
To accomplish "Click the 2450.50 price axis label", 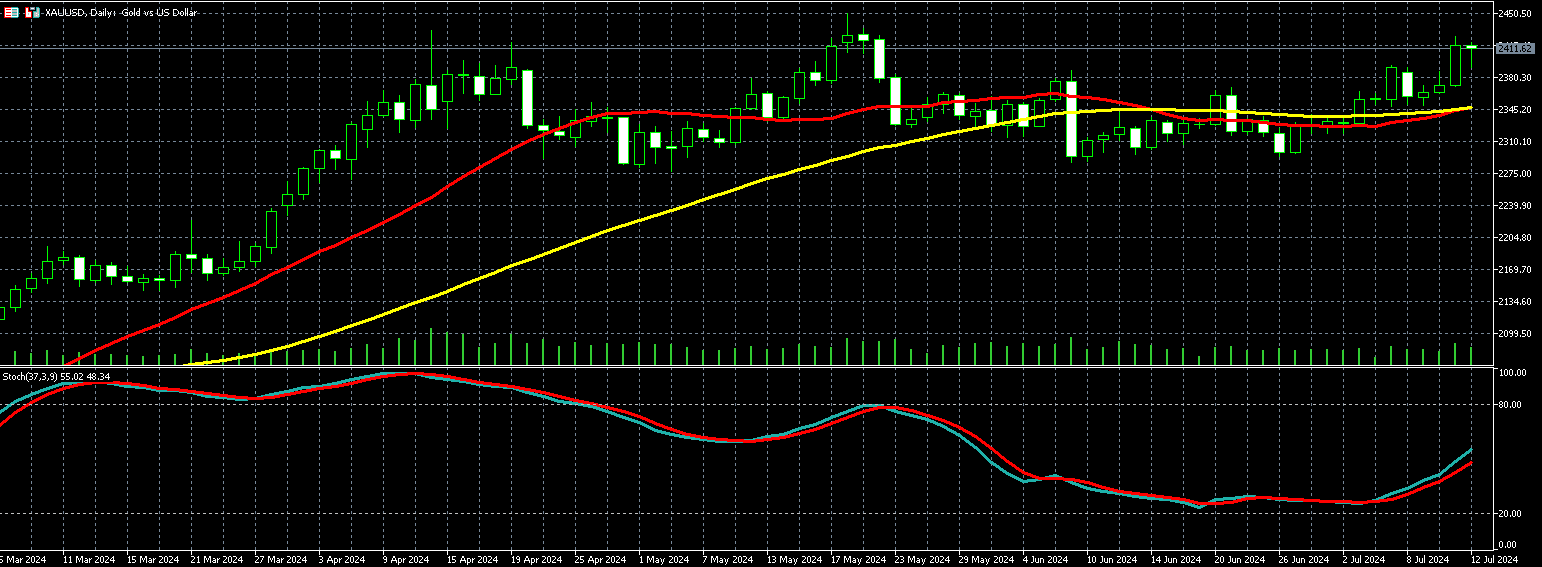I will click(1516, 13).
